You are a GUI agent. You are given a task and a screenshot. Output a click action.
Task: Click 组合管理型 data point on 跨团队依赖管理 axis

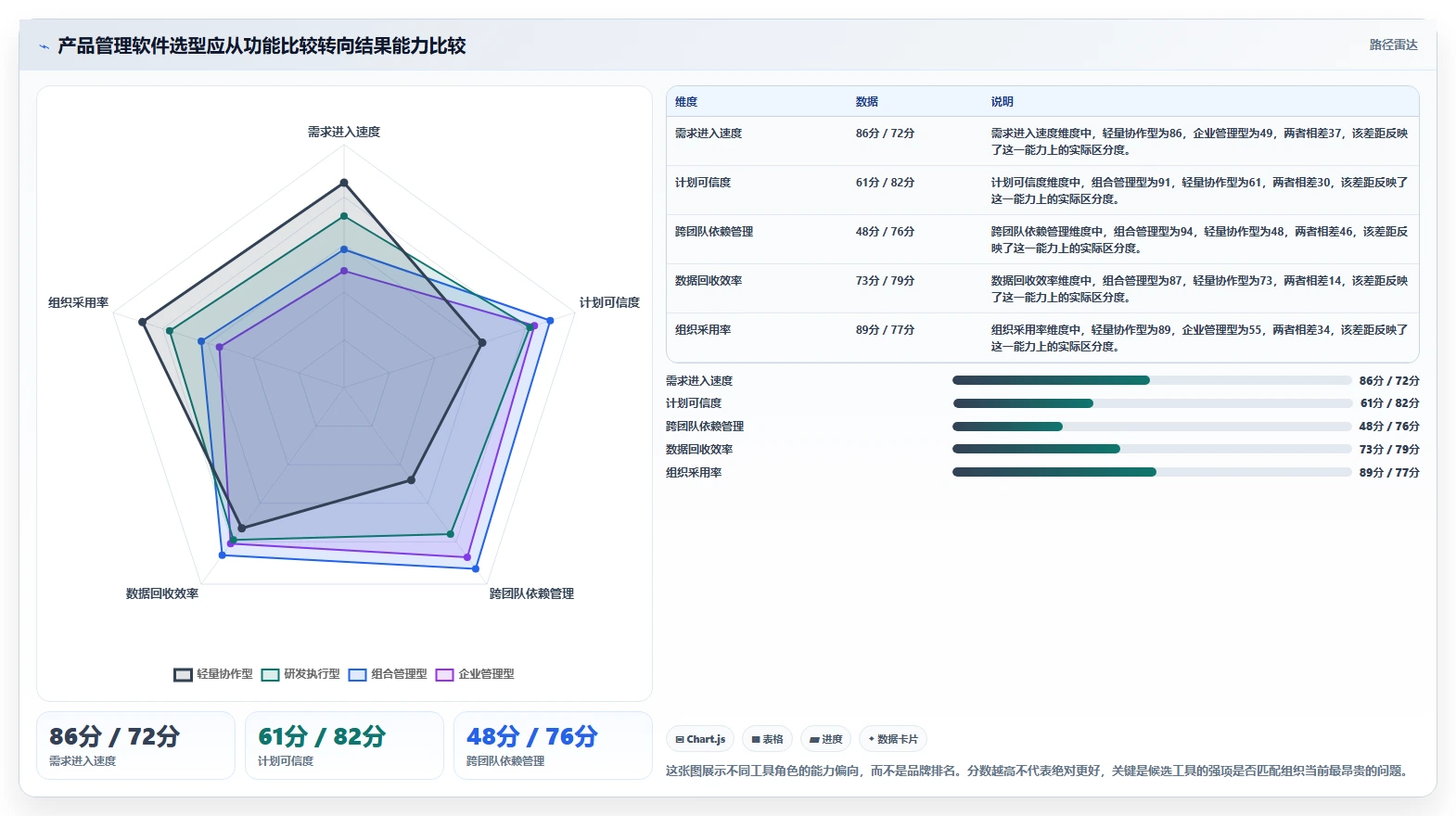coord(476,568)
